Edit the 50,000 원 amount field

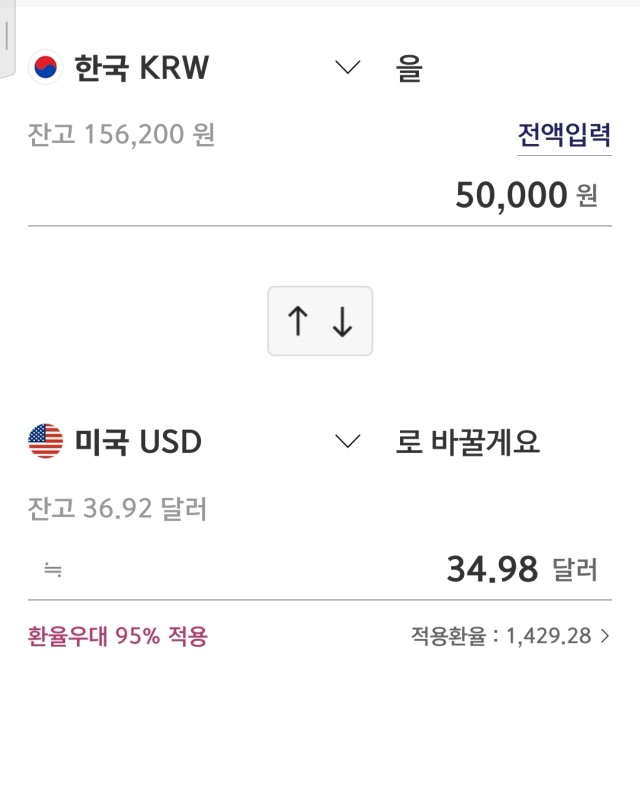[x=320, y=195]
